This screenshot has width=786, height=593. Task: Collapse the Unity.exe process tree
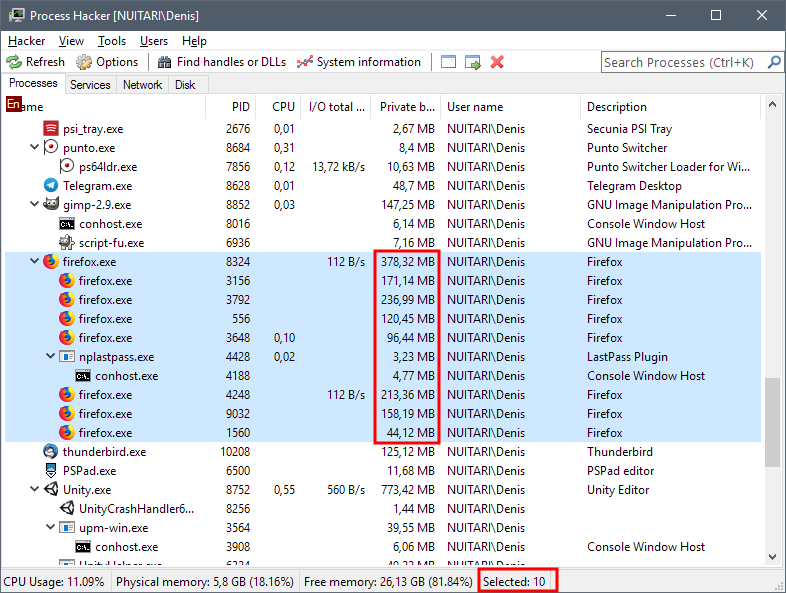tap(34, 489)
